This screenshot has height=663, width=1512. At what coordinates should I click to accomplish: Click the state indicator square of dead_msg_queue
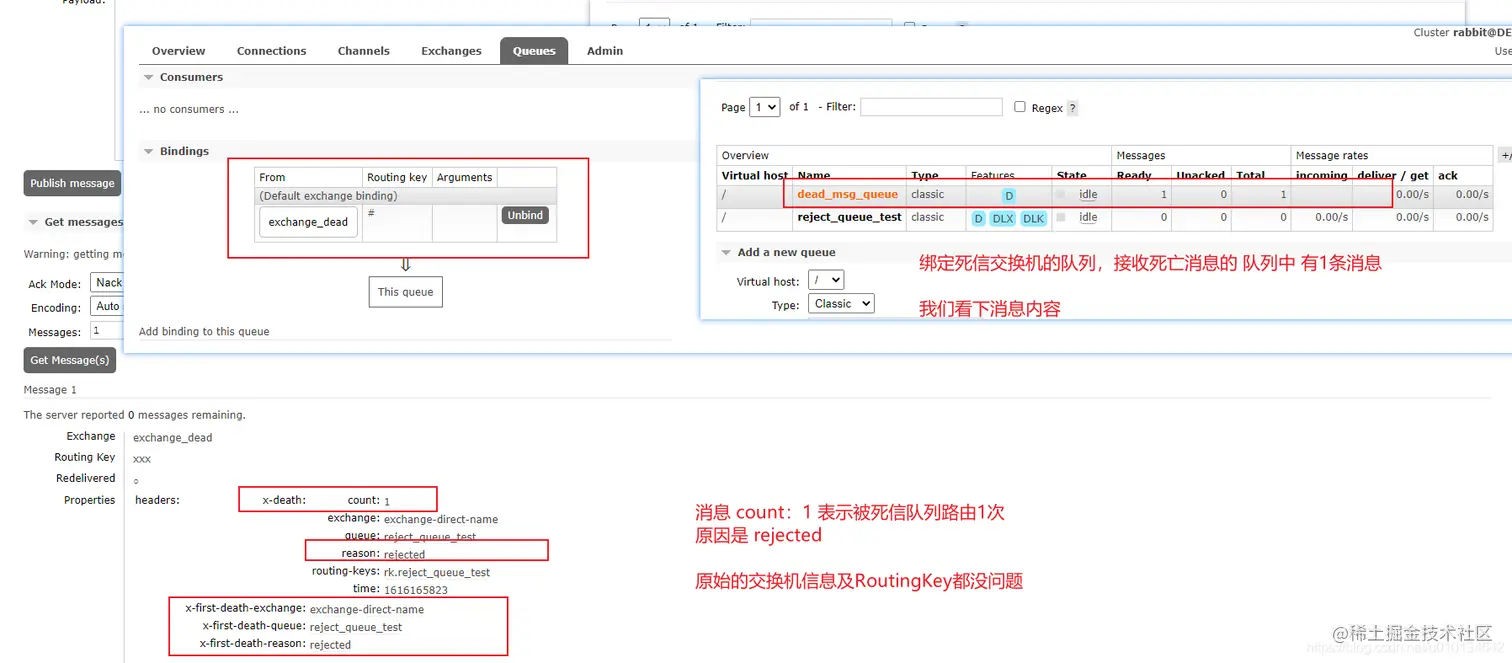pos(1061,194)
